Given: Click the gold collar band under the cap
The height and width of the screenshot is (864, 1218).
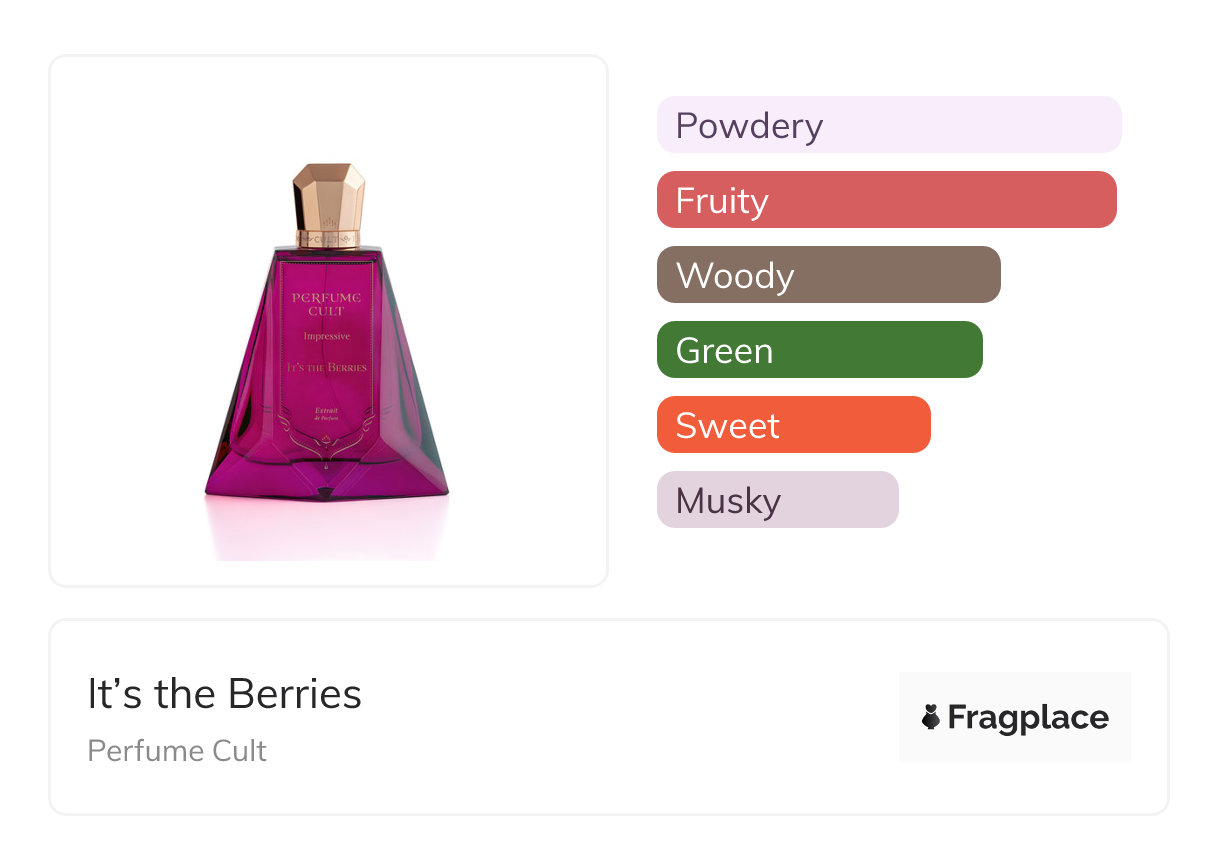Looking at the screenshot, I should click(328, 240).
